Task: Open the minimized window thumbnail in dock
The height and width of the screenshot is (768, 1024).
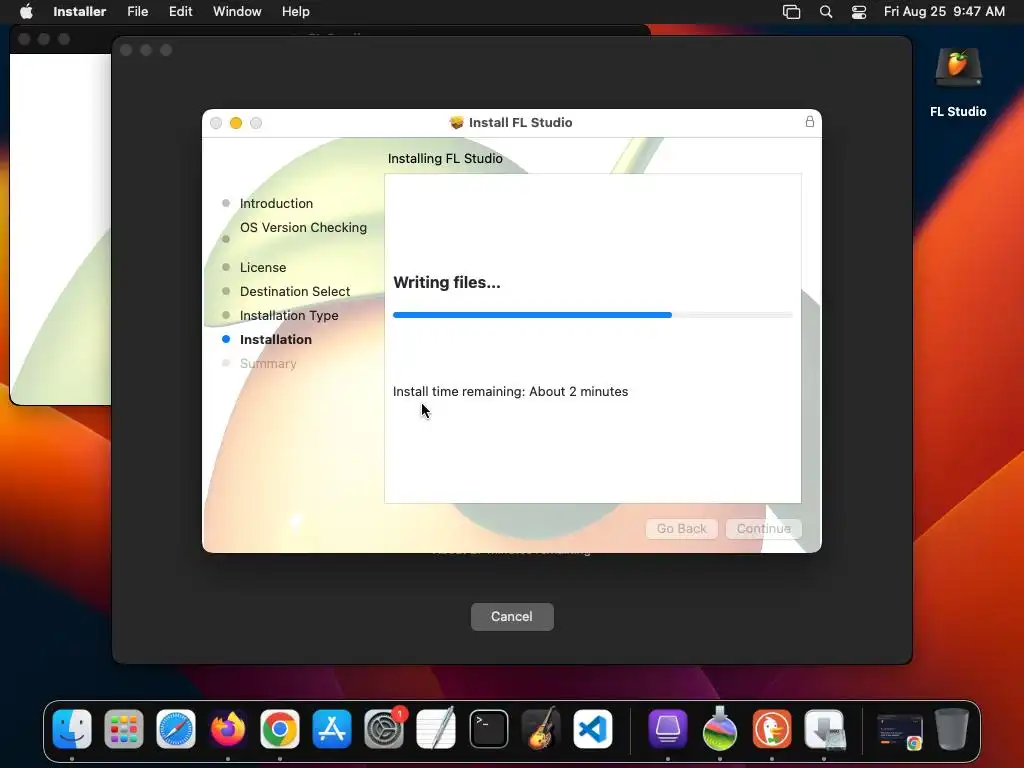Action: click(900, 731)
